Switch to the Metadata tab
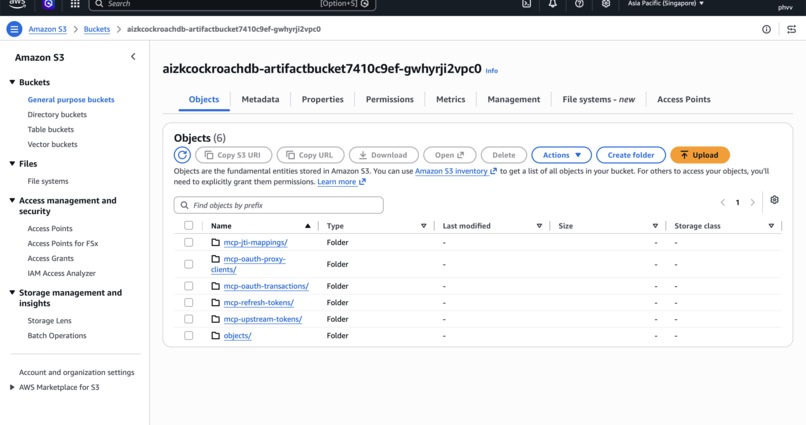The width and height of the screenshot is (806, 425). click(260, 99)
